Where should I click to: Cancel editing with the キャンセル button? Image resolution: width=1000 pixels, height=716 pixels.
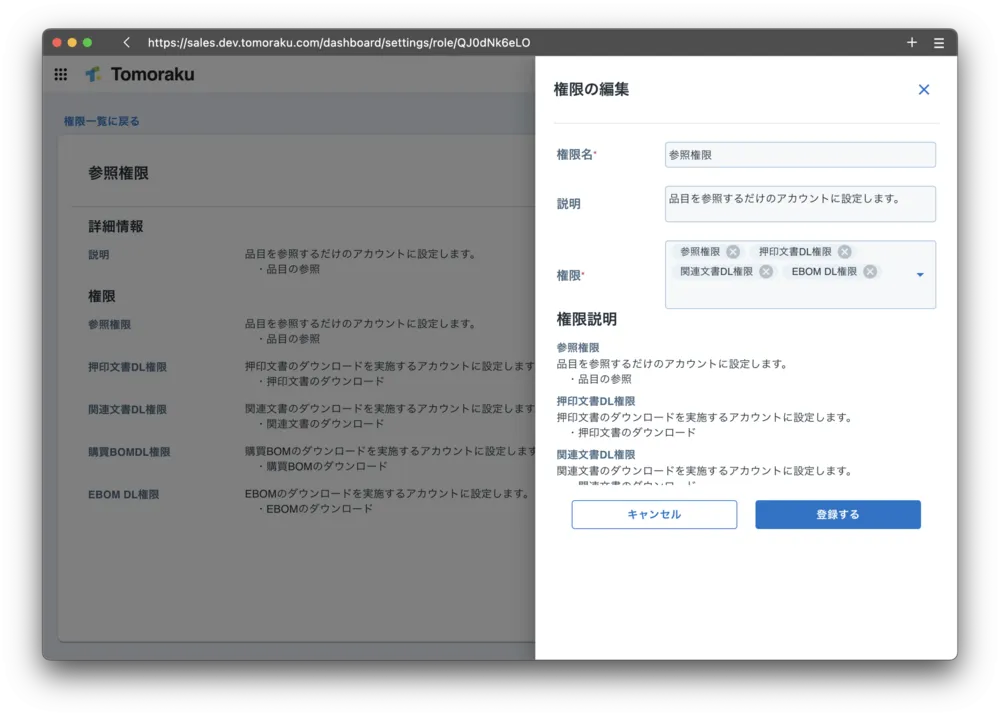point(654,514)
